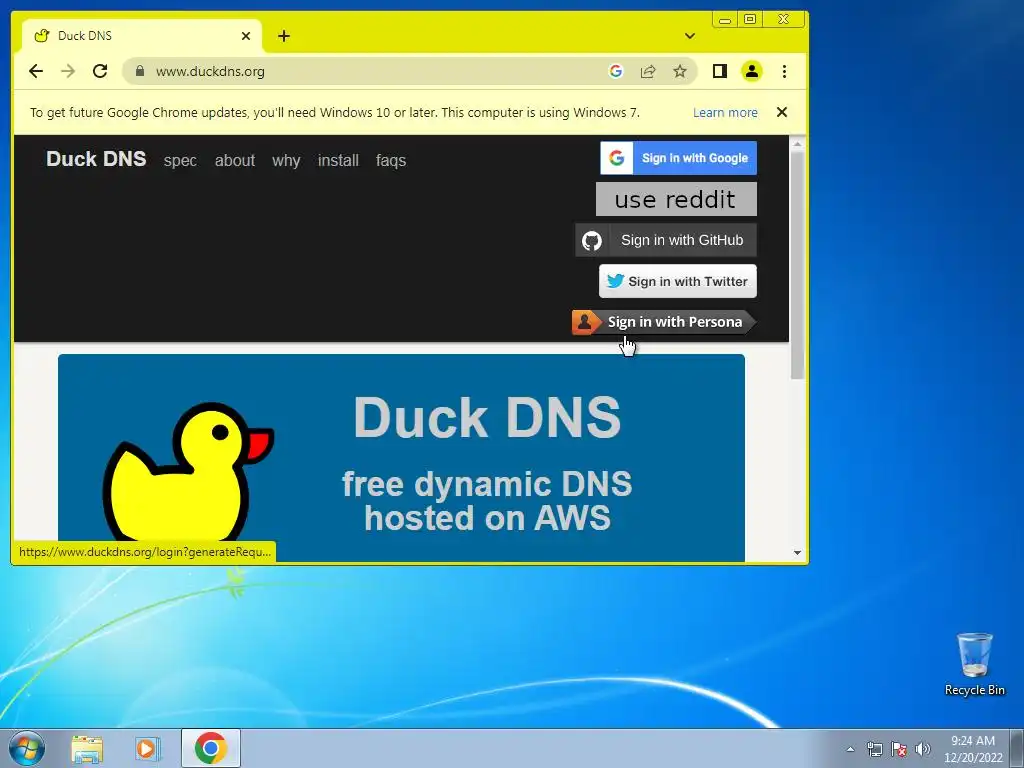The height and width of the screenshot is (768, 1024).
Task: Go back using Chrome's back arrow
Action: (36, 71)
